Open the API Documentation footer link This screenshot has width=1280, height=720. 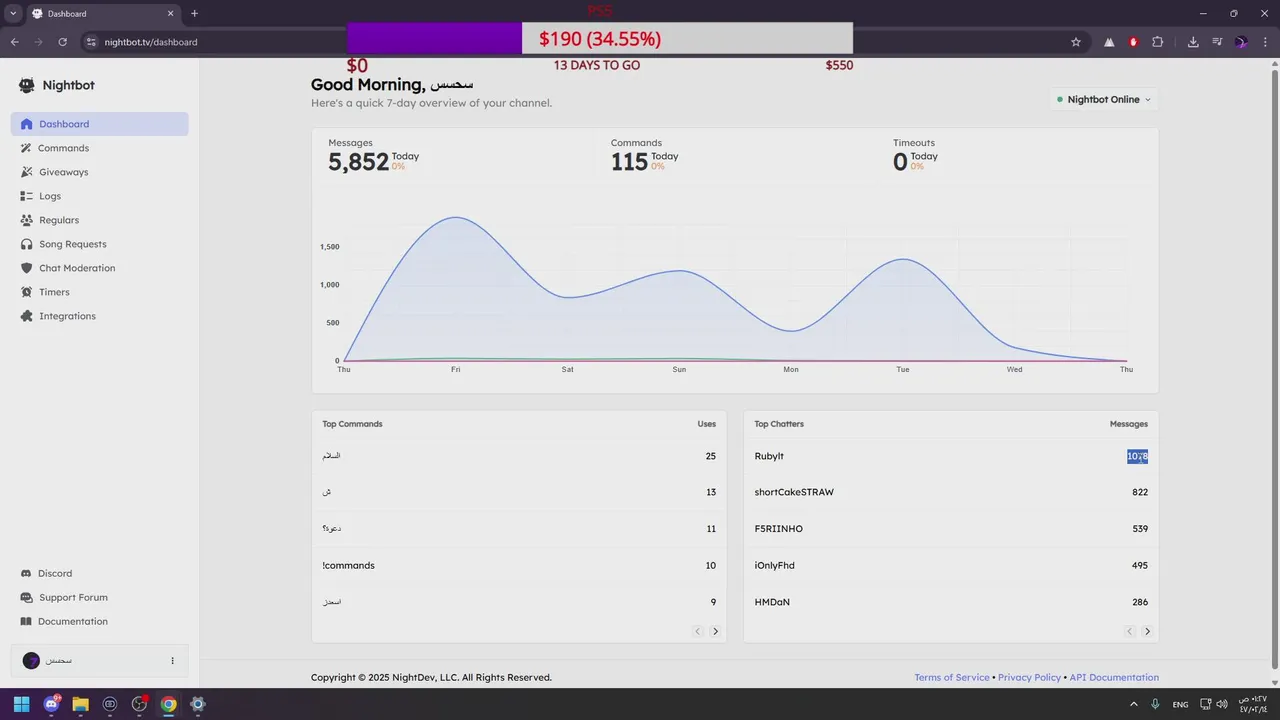(1114, 677)
